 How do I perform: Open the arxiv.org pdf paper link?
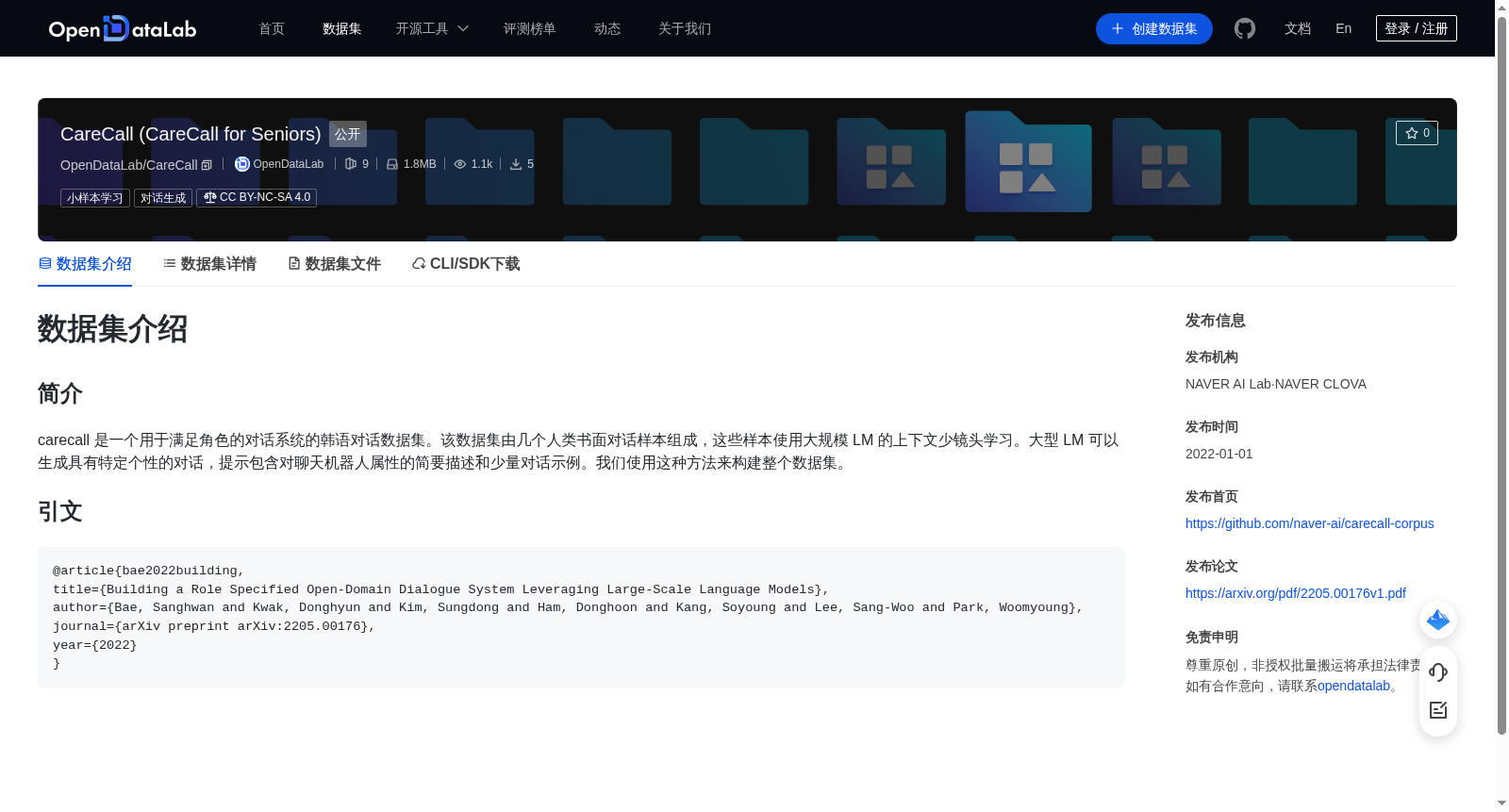click(x=1295, y=593)
